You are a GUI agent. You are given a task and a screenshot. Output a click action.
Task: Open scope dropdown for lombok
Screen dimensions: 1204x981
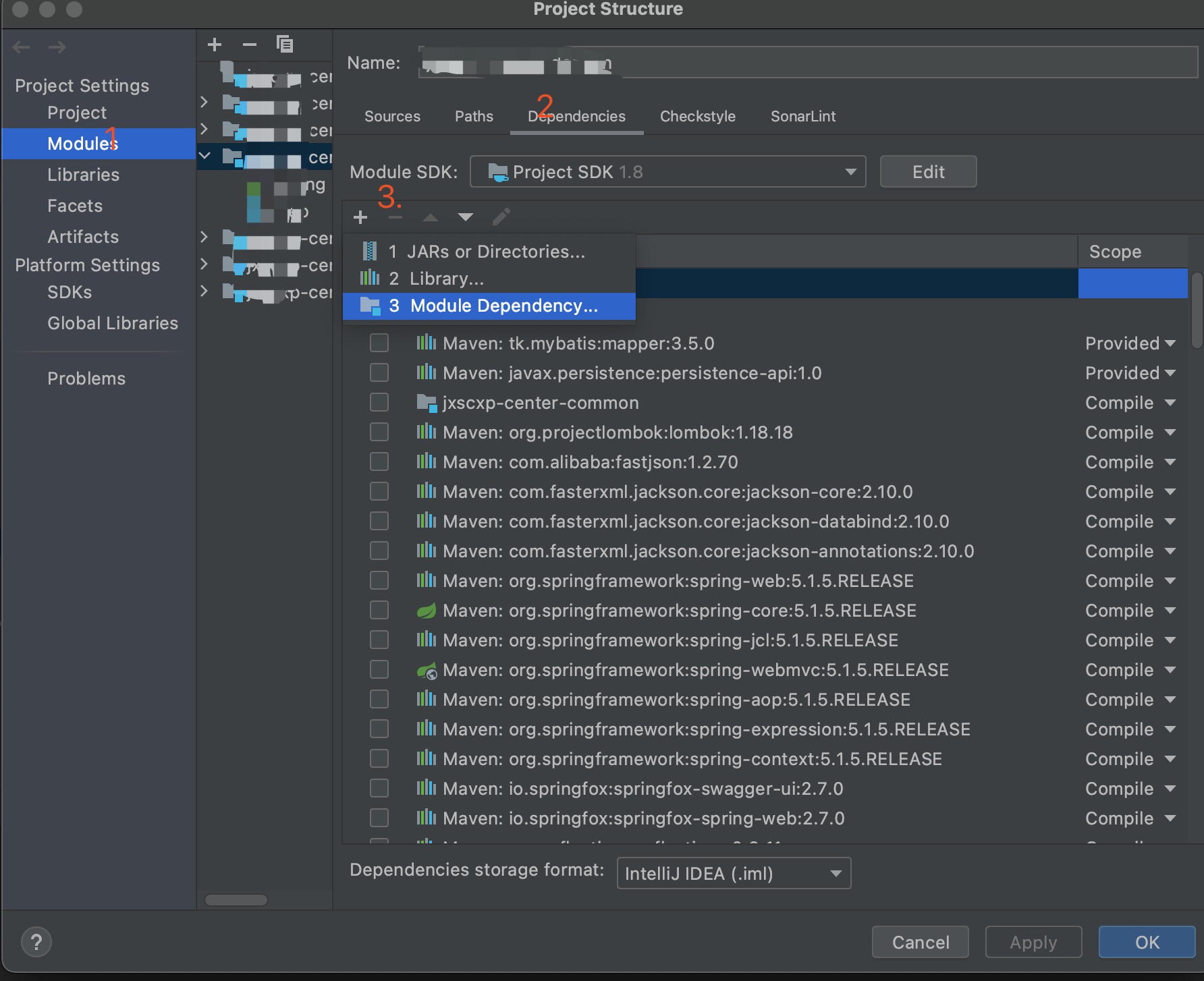[x=1130, y=432]
